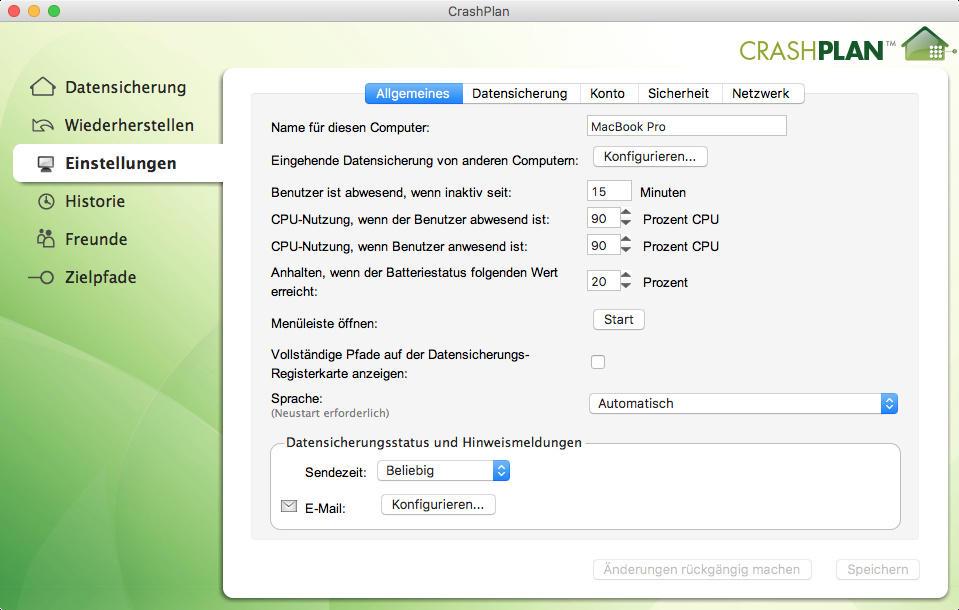Click the 'Minuten' unit label
The image size is (959, 610).
click(x=663, y=193)
